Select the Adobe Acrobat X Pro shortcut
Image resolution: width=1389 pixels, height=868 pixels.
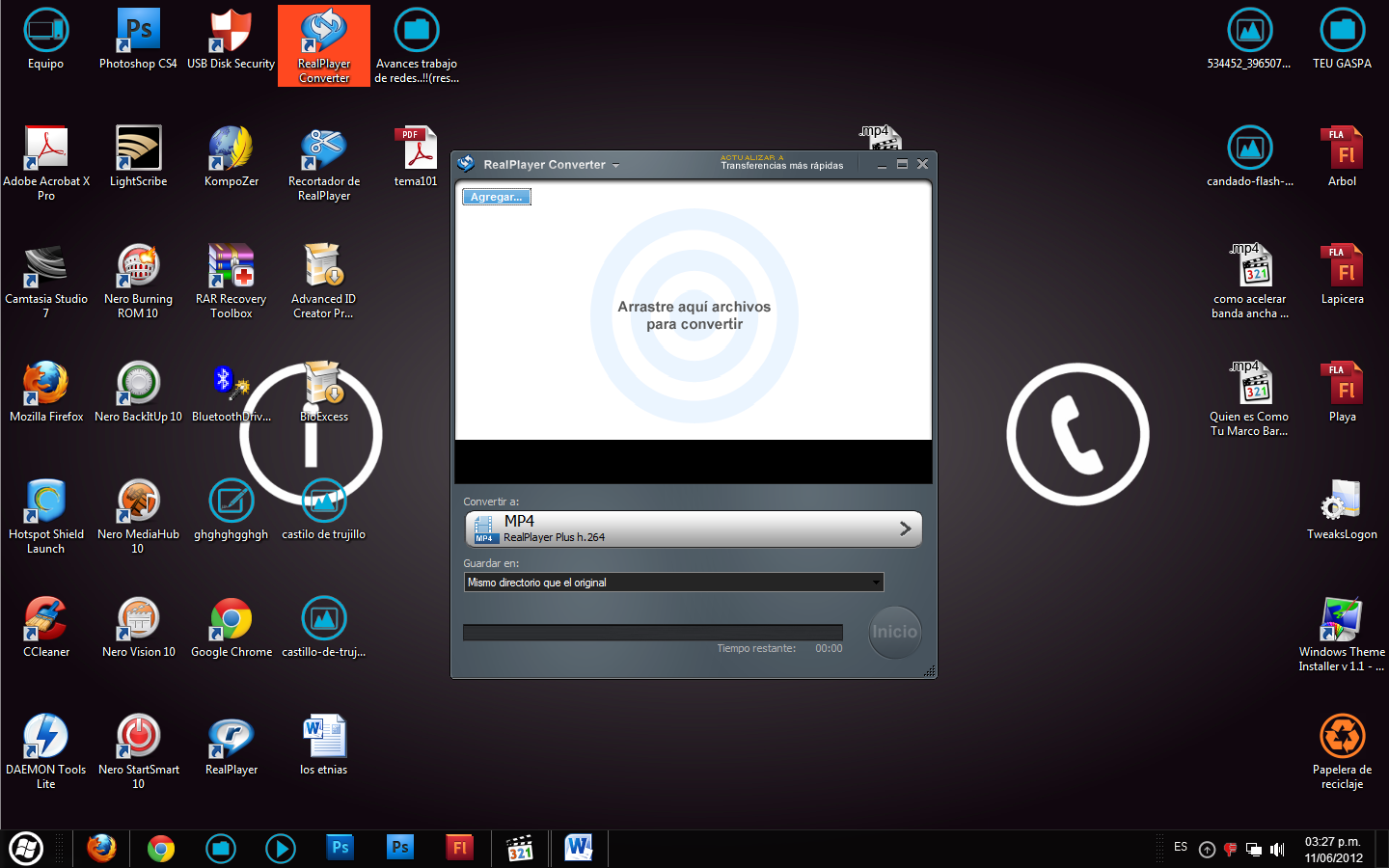[x=46, y=164]
